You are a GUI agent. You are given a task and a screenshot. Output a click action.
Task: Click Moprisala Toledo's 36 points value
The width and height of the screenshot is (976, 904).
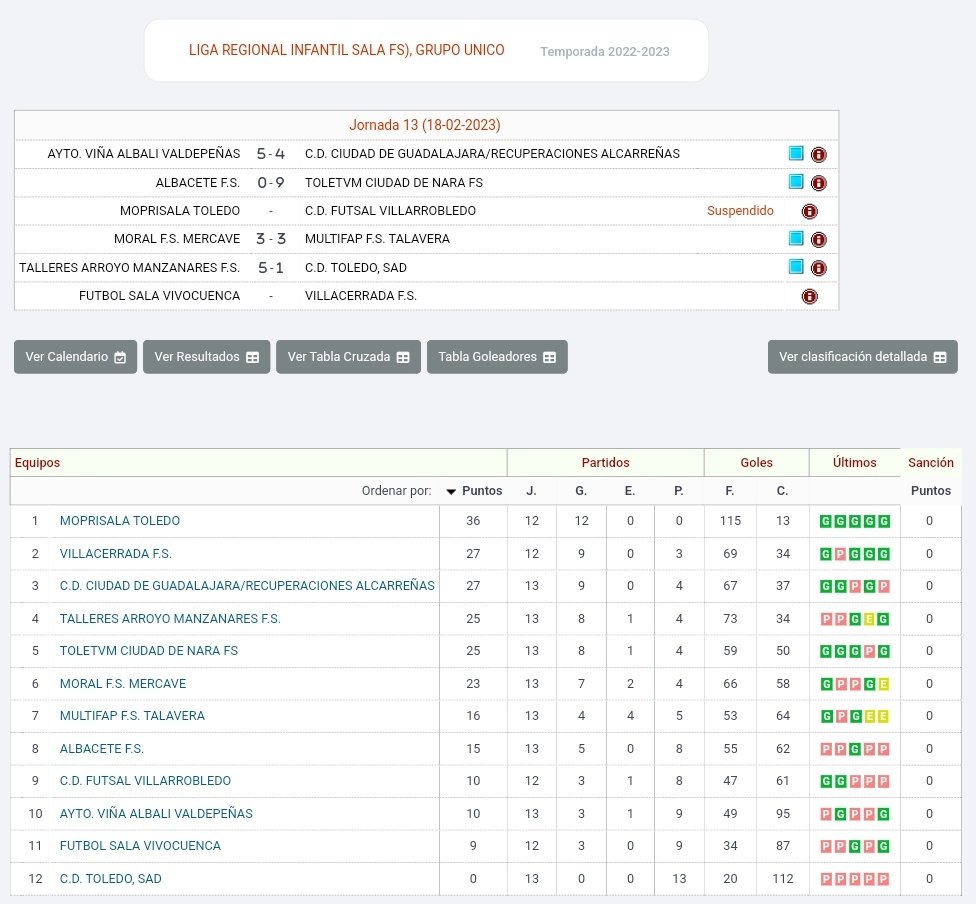pos(473,520)
